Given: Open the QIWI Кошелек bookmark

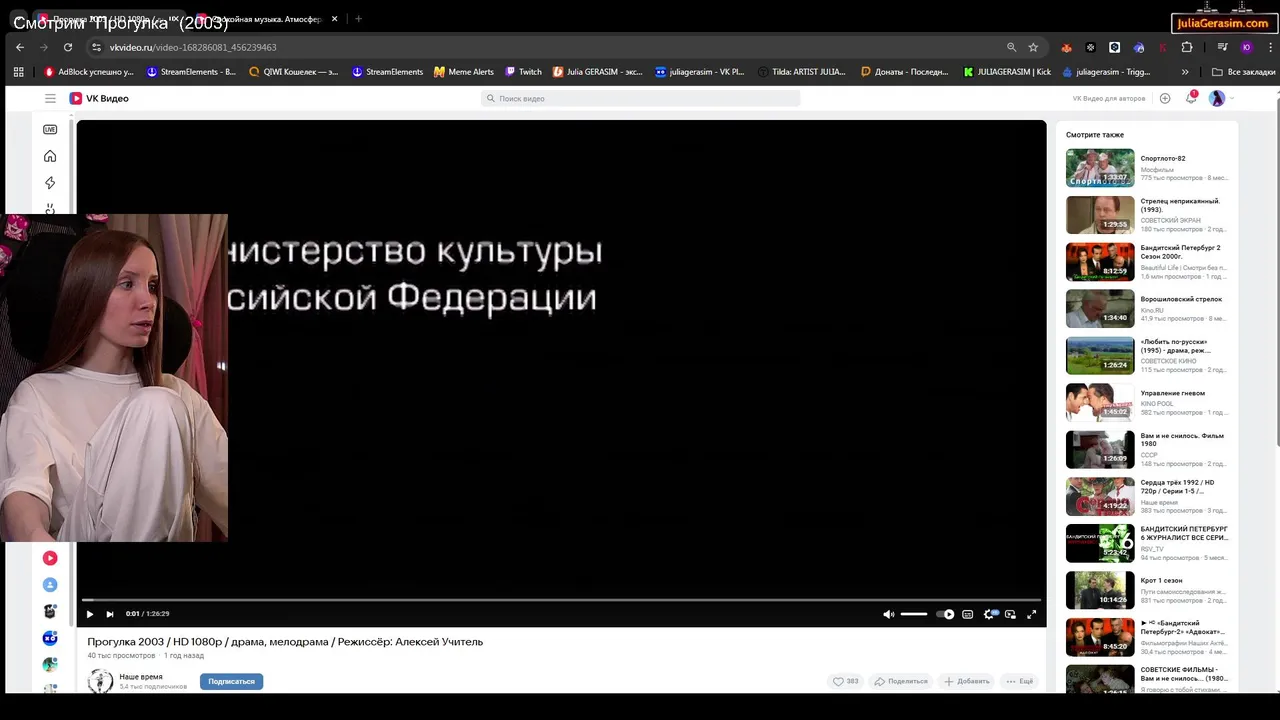Looking at the screenshot, I should click(x=294, y=72).
